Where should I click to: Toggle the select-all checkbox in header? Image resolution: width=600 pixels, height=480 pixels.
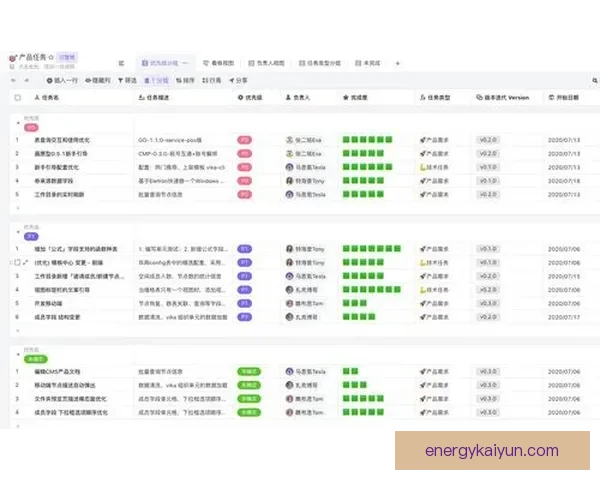point(18,98)
